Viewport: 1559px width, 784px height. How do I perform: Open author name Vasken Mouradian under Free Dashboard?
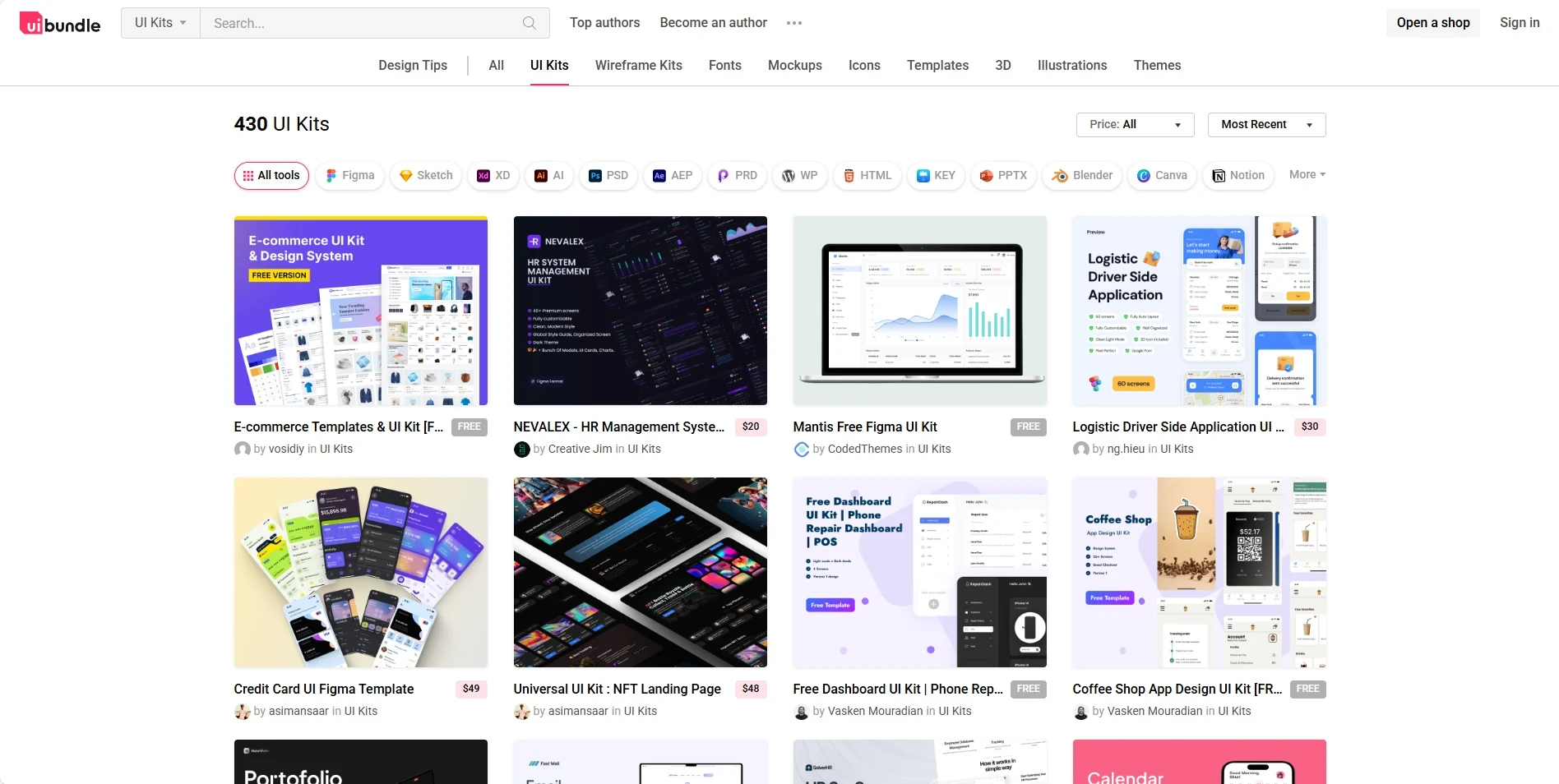coord(875,712)
